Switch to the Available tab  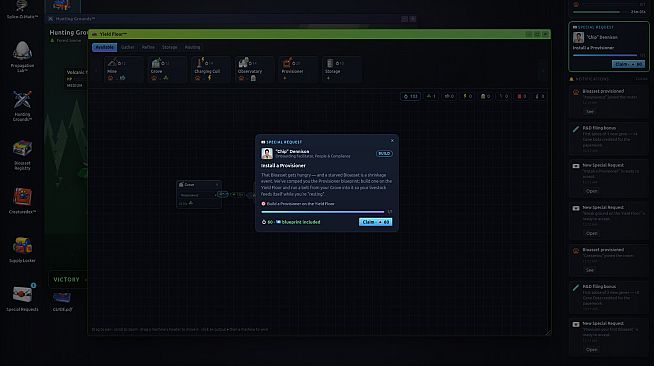click(104, 47)
